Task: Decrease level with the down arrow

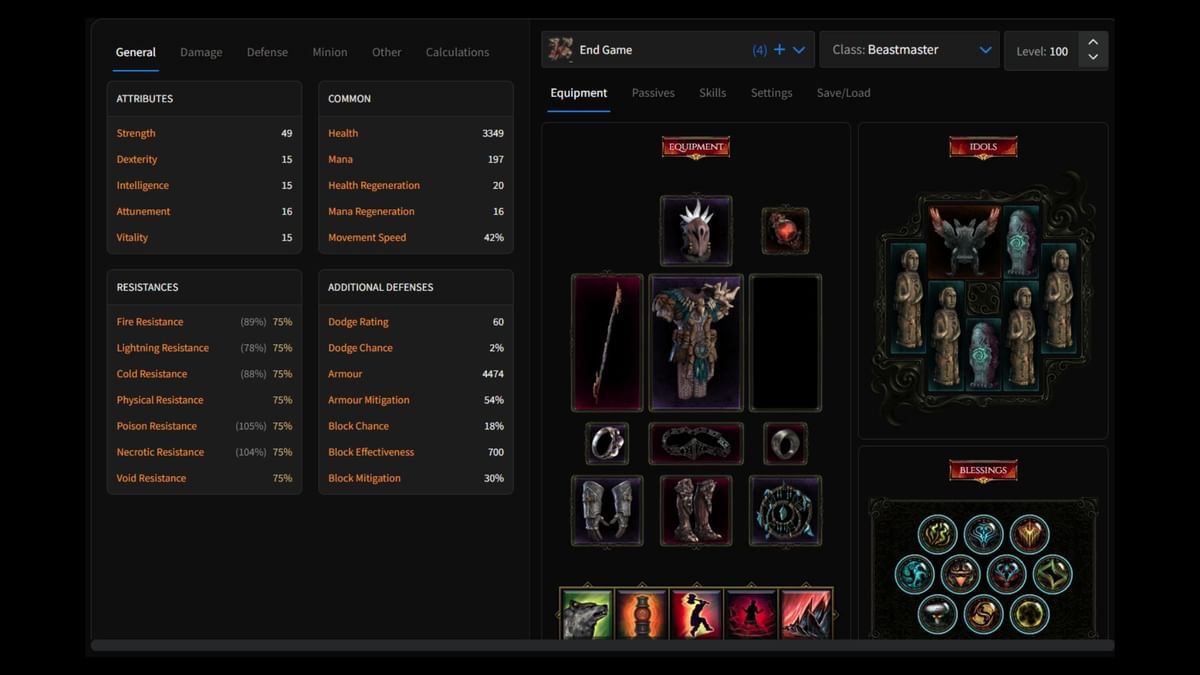Action: (1093, 58)
